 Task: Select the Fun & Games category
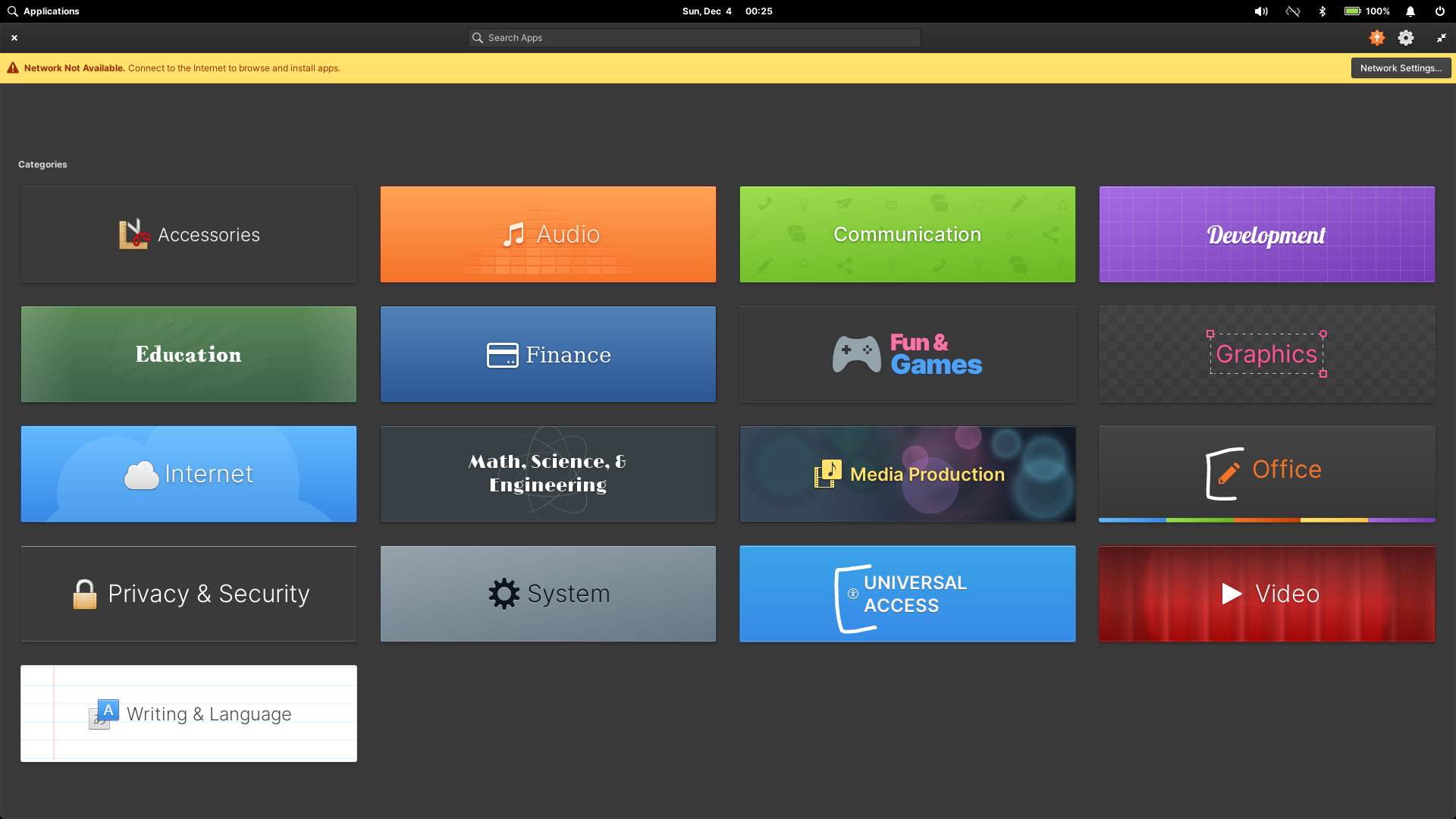coord(906,353)
